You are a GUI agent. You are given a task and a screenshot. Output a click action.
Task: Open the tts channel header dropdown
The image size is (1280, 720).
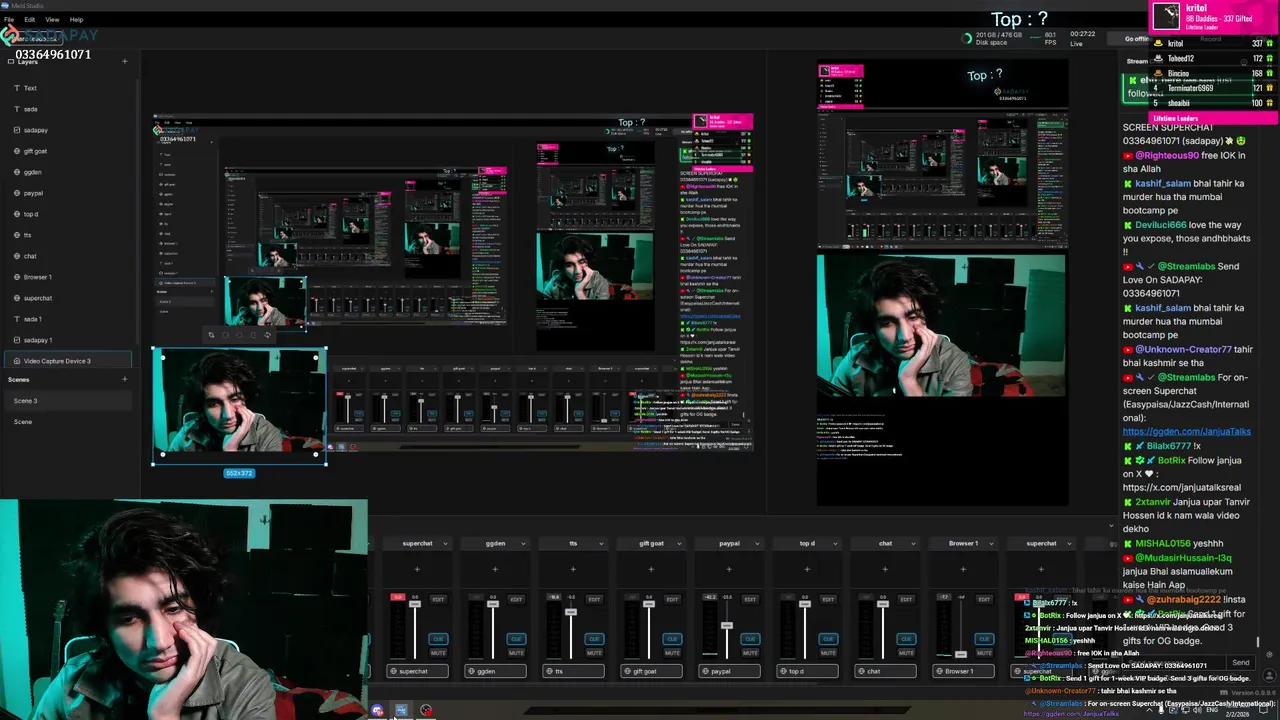click(601, 544)
